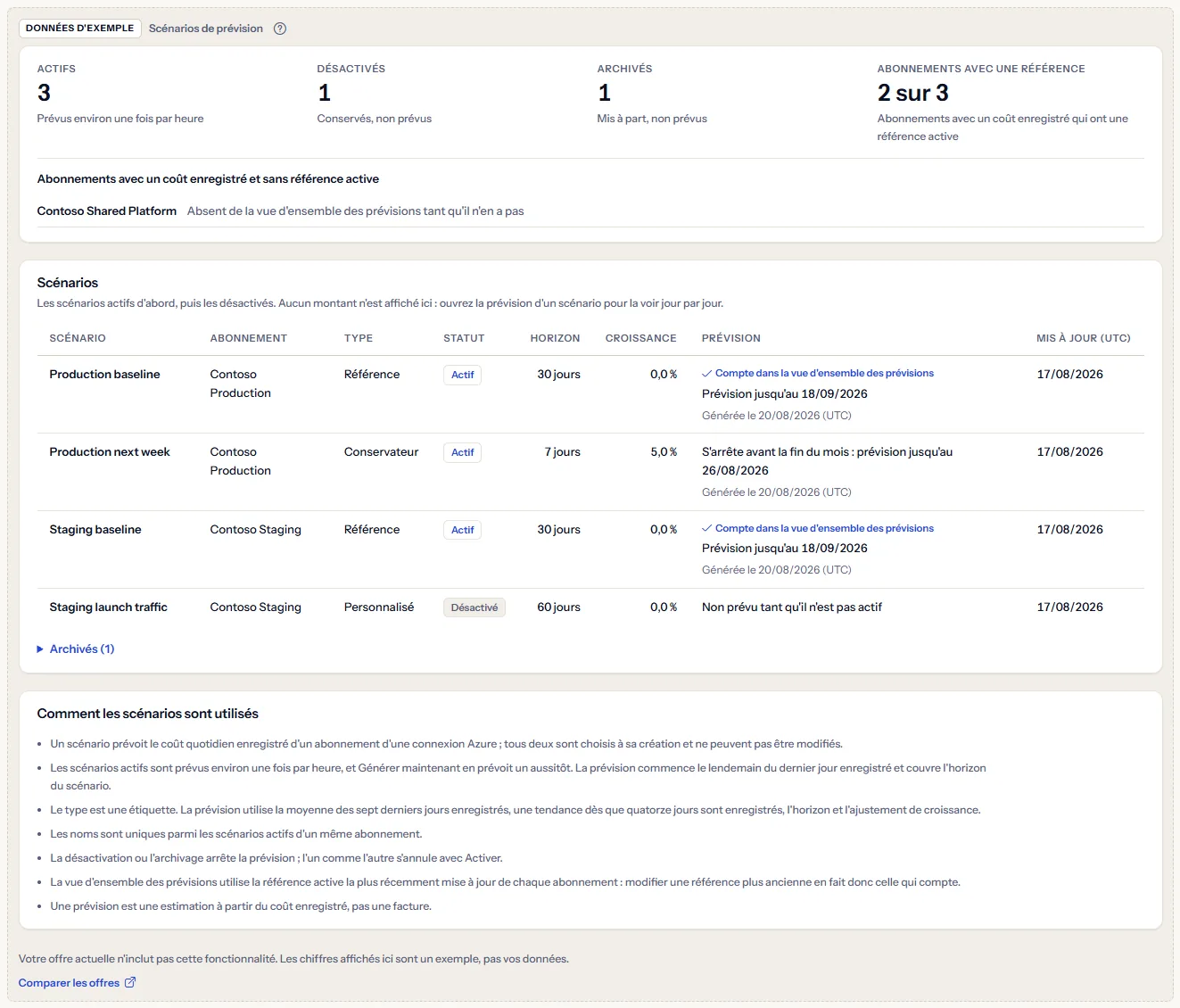Select the Production next week scenario name

point(110,452)
